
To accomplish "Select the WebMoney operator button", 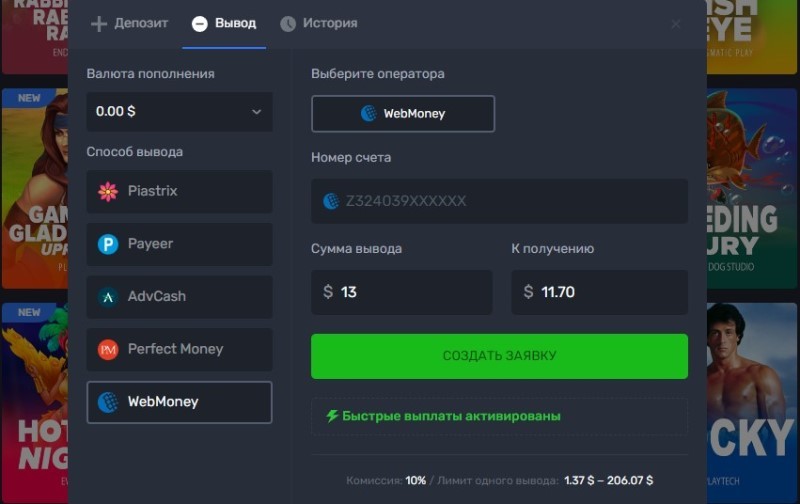I will click(403, 114).
